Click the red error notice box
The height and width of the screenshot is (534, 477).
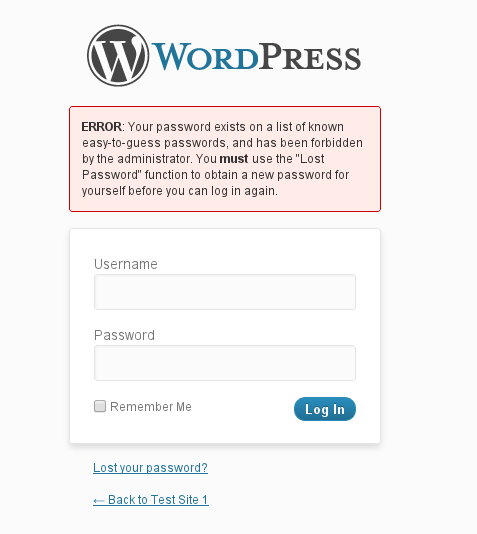(225, 159)
